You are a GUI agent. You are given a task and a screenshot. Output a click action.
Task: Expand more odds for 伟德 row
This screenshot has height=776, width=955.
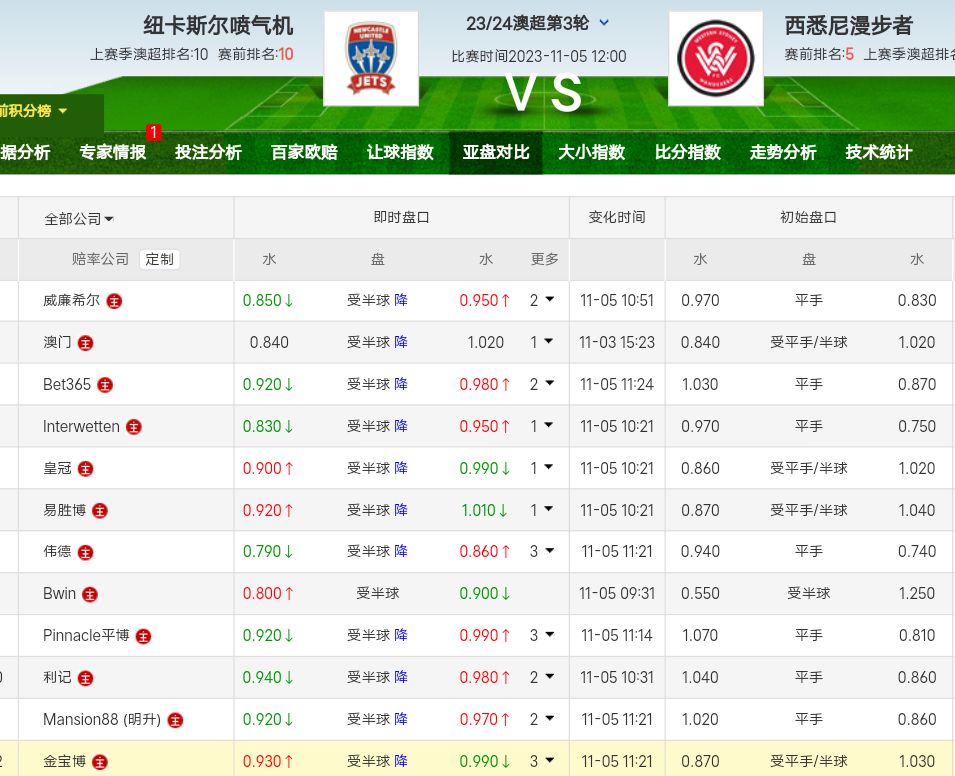(541, 551)
